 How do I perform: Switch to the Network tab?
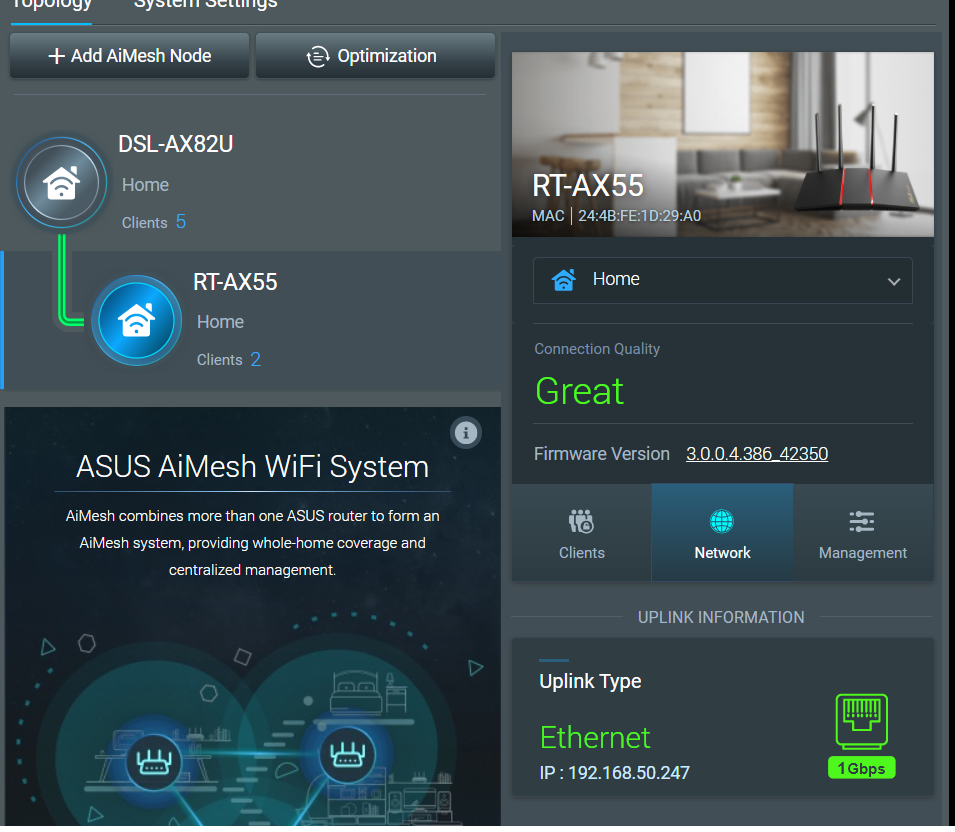[x=722, y=533]
